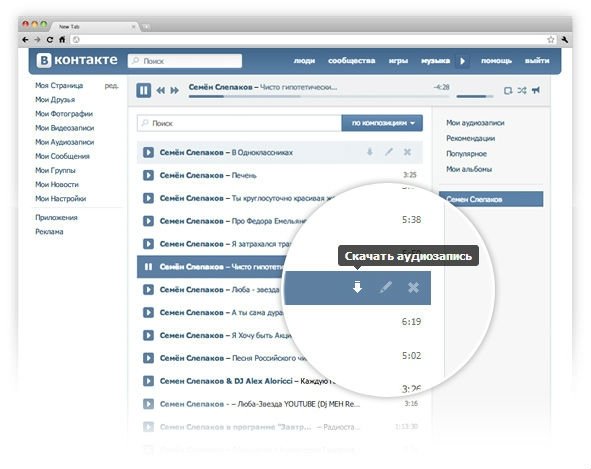Skip to the next track in player
The width and height of the screenshot is (591, 469).
pos(174,90)
